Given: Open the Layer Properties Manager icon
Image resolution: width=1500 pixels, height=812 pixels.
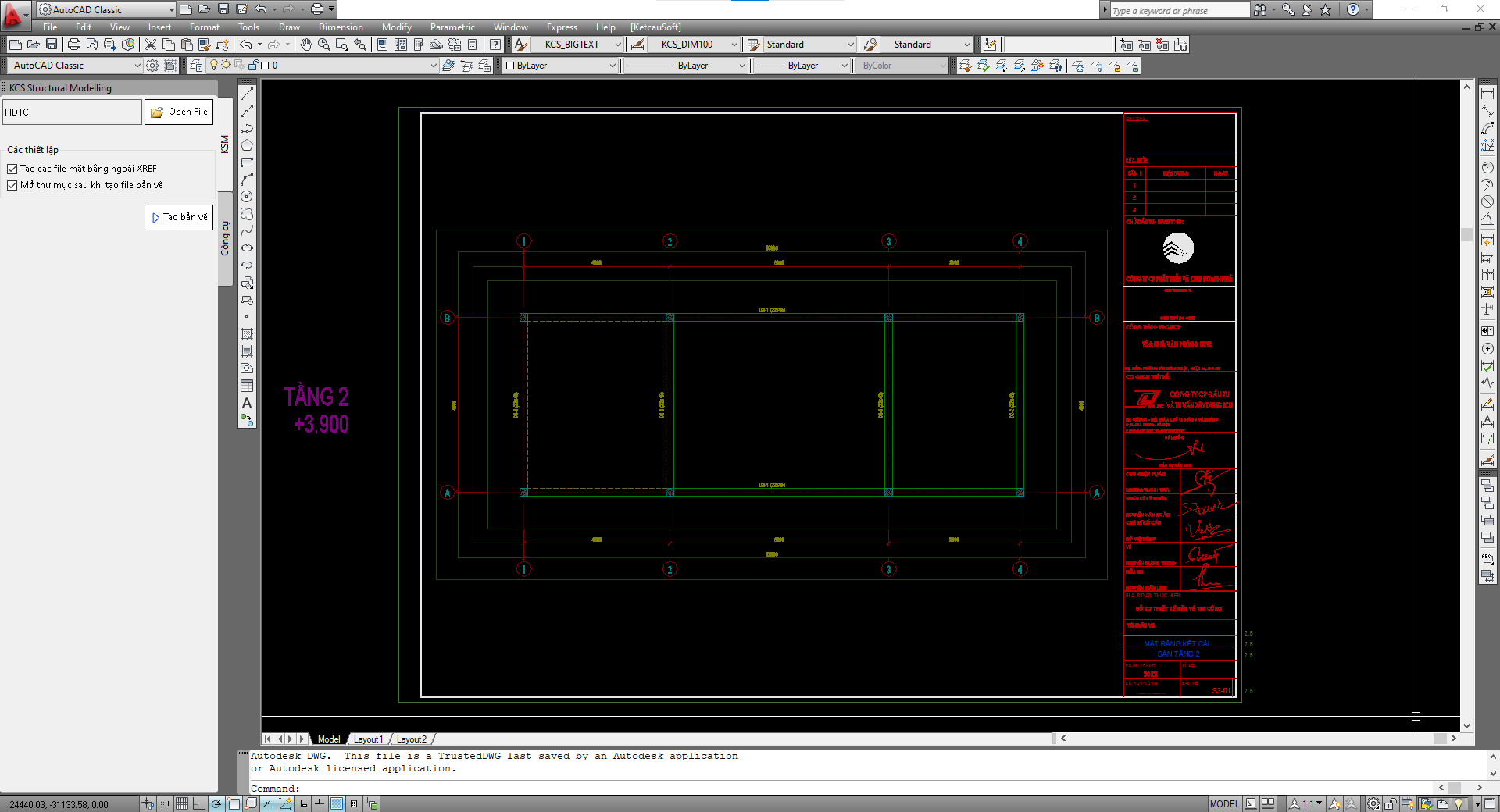Looking at the screenshot, I should [x=197, y=66].
